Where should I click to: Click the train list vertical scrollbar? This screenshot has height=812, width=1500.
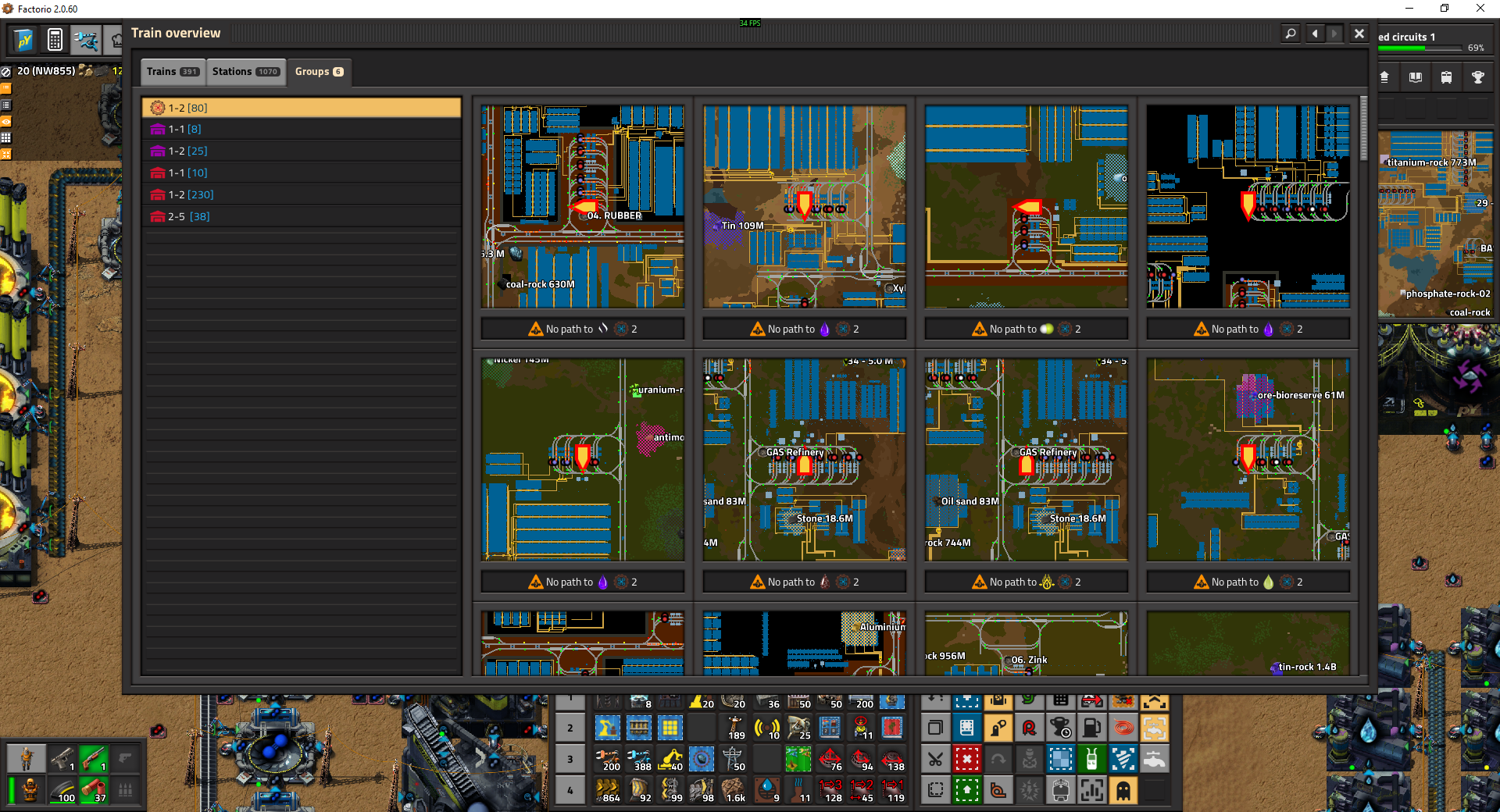click(1364, 129)
